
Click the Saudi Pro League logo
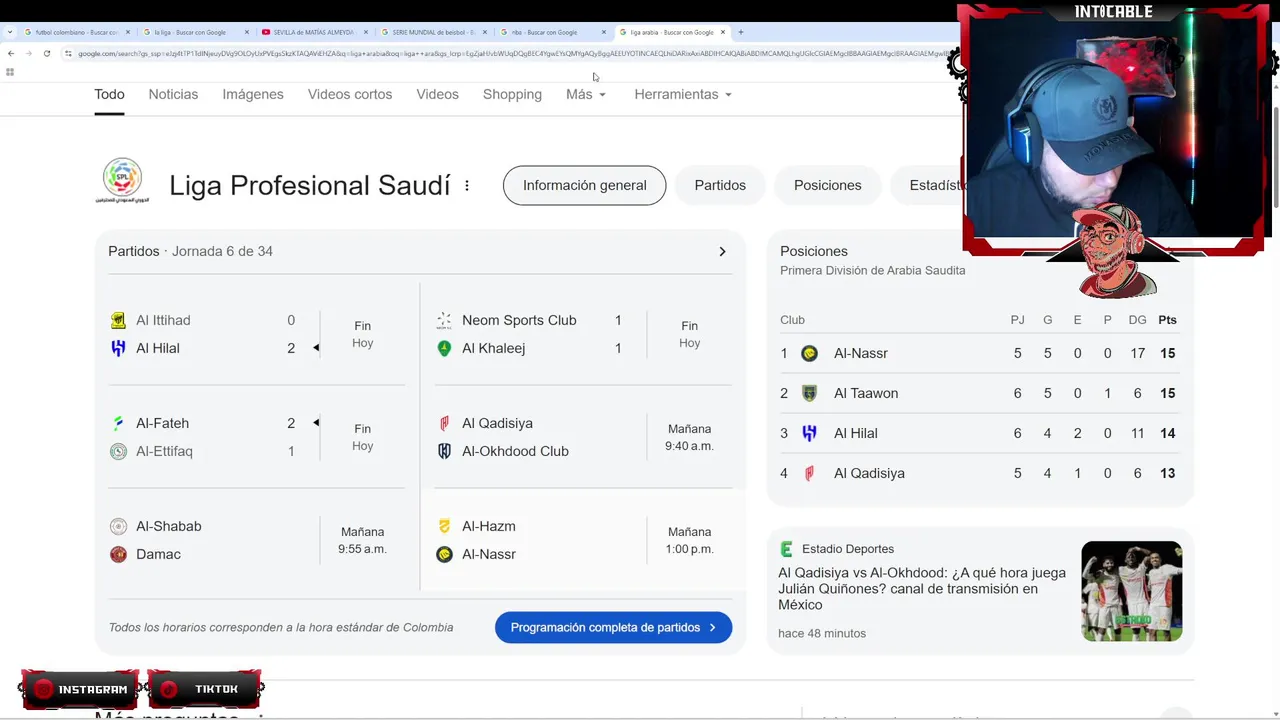(x=123, y=180)
